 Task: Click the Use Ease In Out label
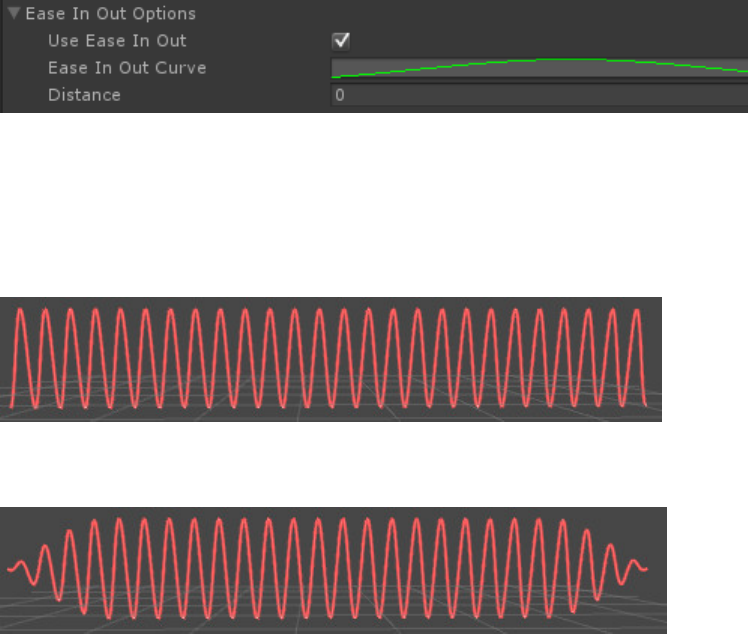(x=117, y=41)
